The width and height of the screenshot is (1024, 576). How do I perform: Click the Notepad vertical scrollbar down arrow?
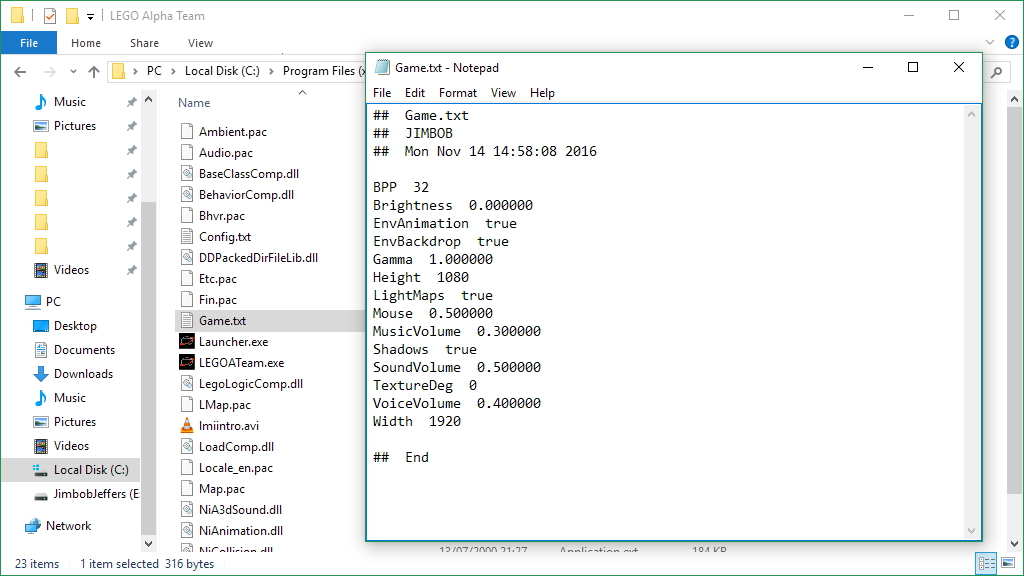tap(971, 531)
